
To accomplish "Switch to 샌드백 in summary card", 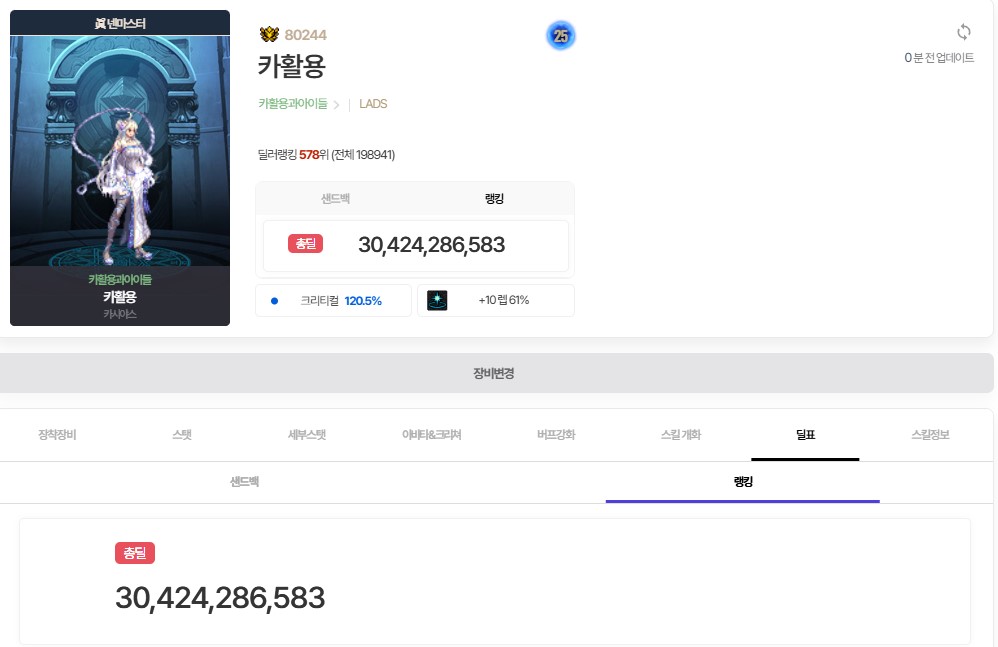I will 334,199.
